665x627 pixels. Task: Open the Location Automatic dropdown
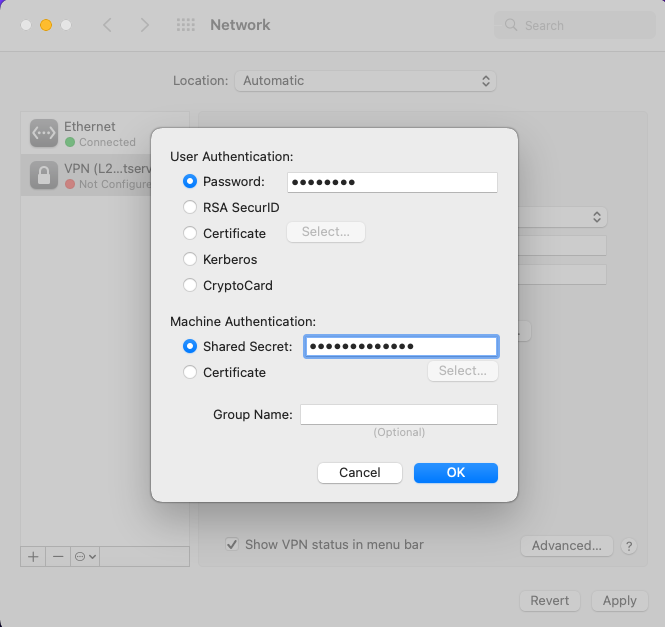(365, 81)
